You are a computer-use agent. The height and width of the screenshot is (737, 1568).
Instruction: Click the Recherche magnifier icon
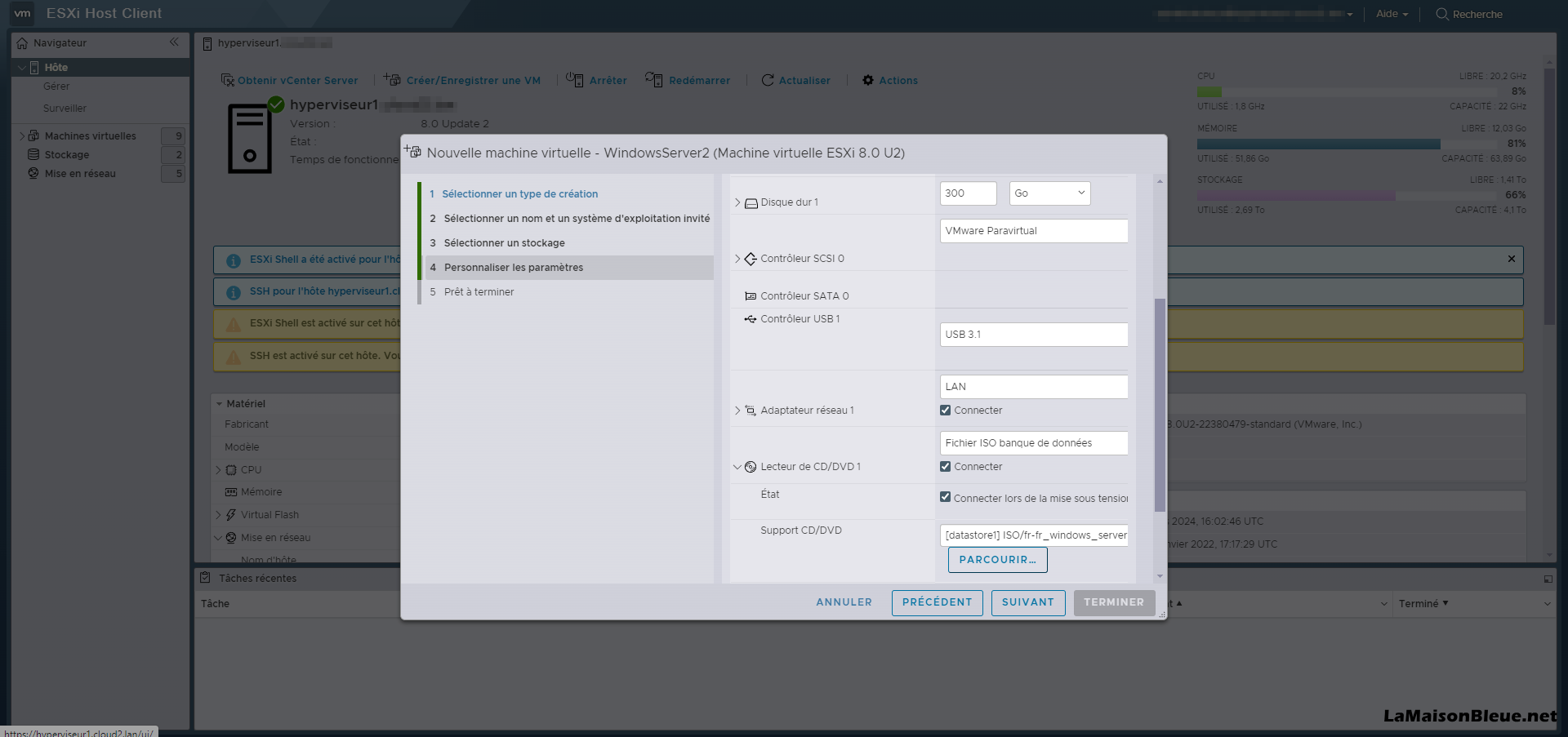(1442, 14)
